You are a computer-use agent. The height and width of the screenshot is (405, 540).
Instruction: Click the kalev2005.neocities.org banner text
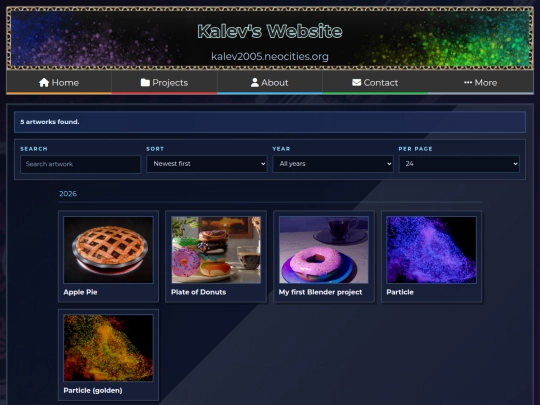(x=270, y=56)
